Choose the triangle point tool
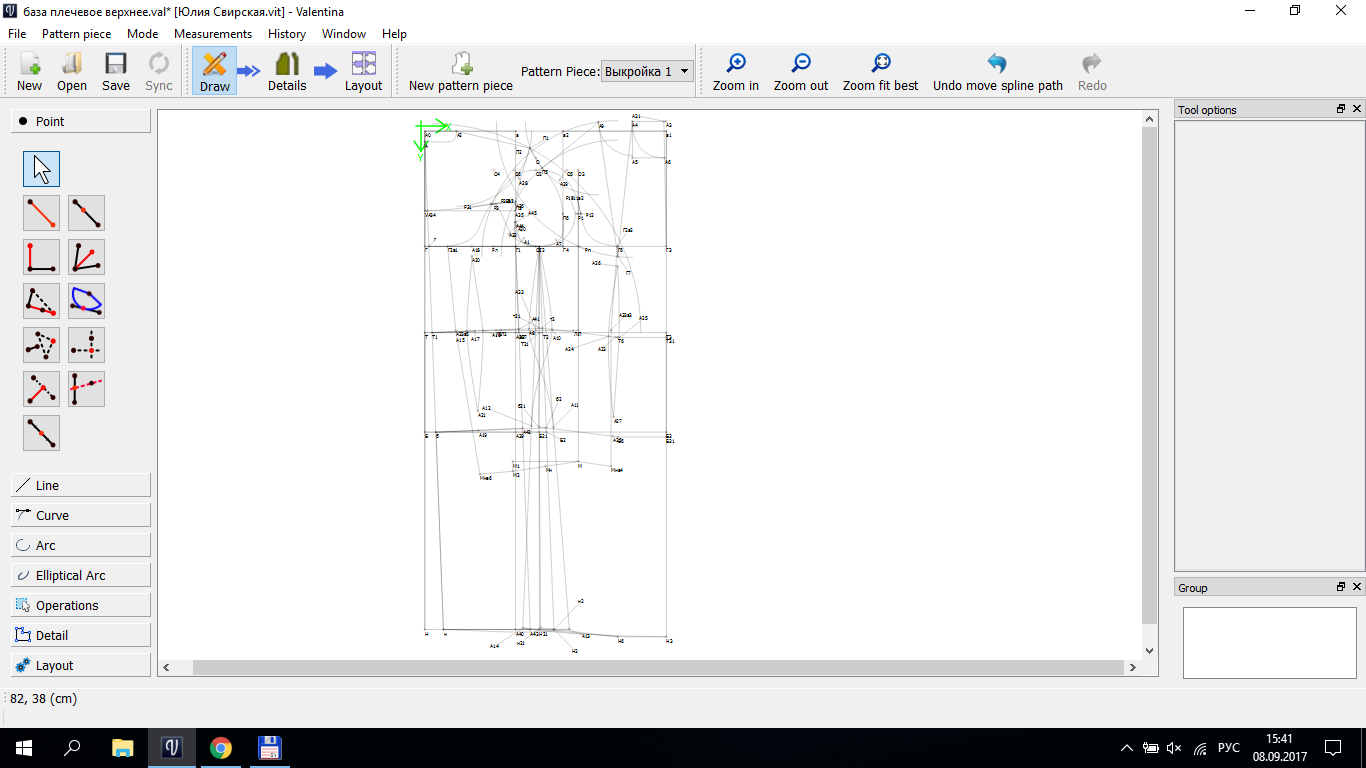The width and height of the screenshot is (1366, 768). pyautogui.click(x=41, y=345)
